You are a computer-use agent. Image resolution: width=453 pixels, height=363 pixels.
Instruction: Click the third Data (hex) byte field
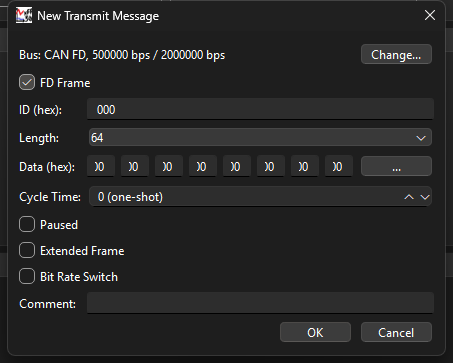point(169,166)
